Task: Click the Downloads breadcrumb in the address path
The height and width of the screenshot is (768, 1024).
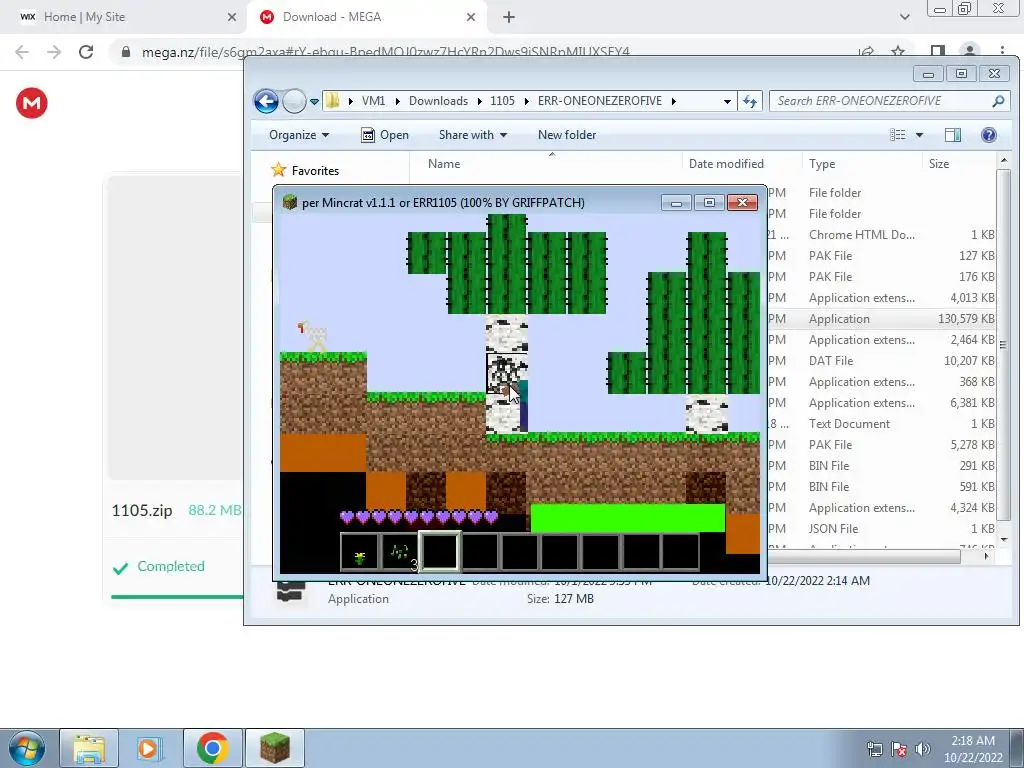Action: (x=438, y=101)
